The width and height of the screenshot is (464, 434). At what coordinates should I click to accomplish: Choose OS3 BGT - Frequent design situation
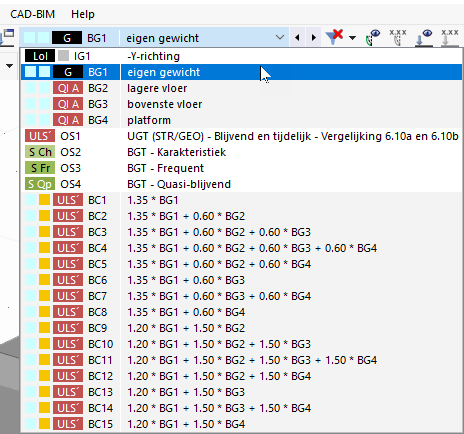[242, 168]
